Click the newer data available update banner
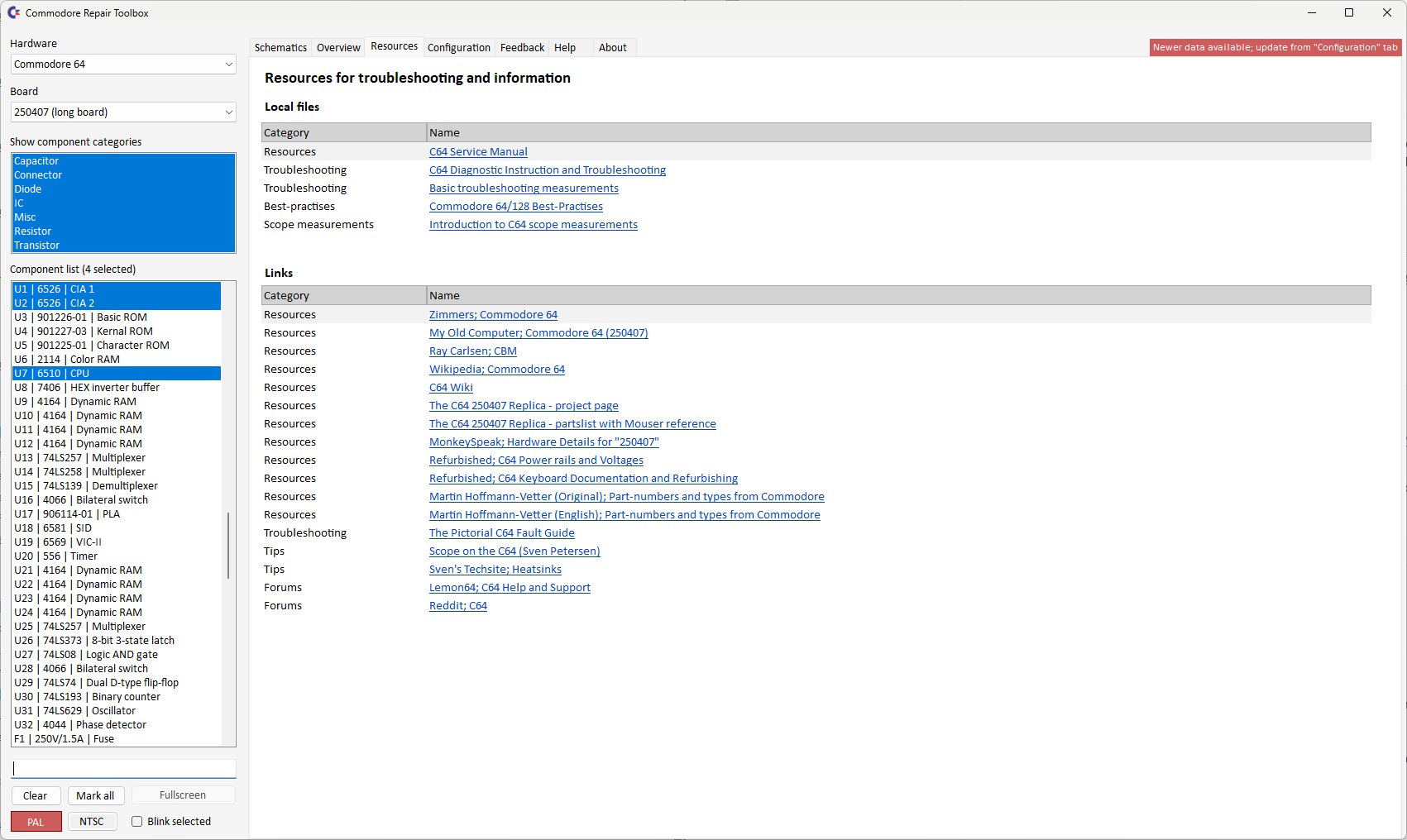Viewport: 1407px width, 840px height. (x=1275, y=48)
